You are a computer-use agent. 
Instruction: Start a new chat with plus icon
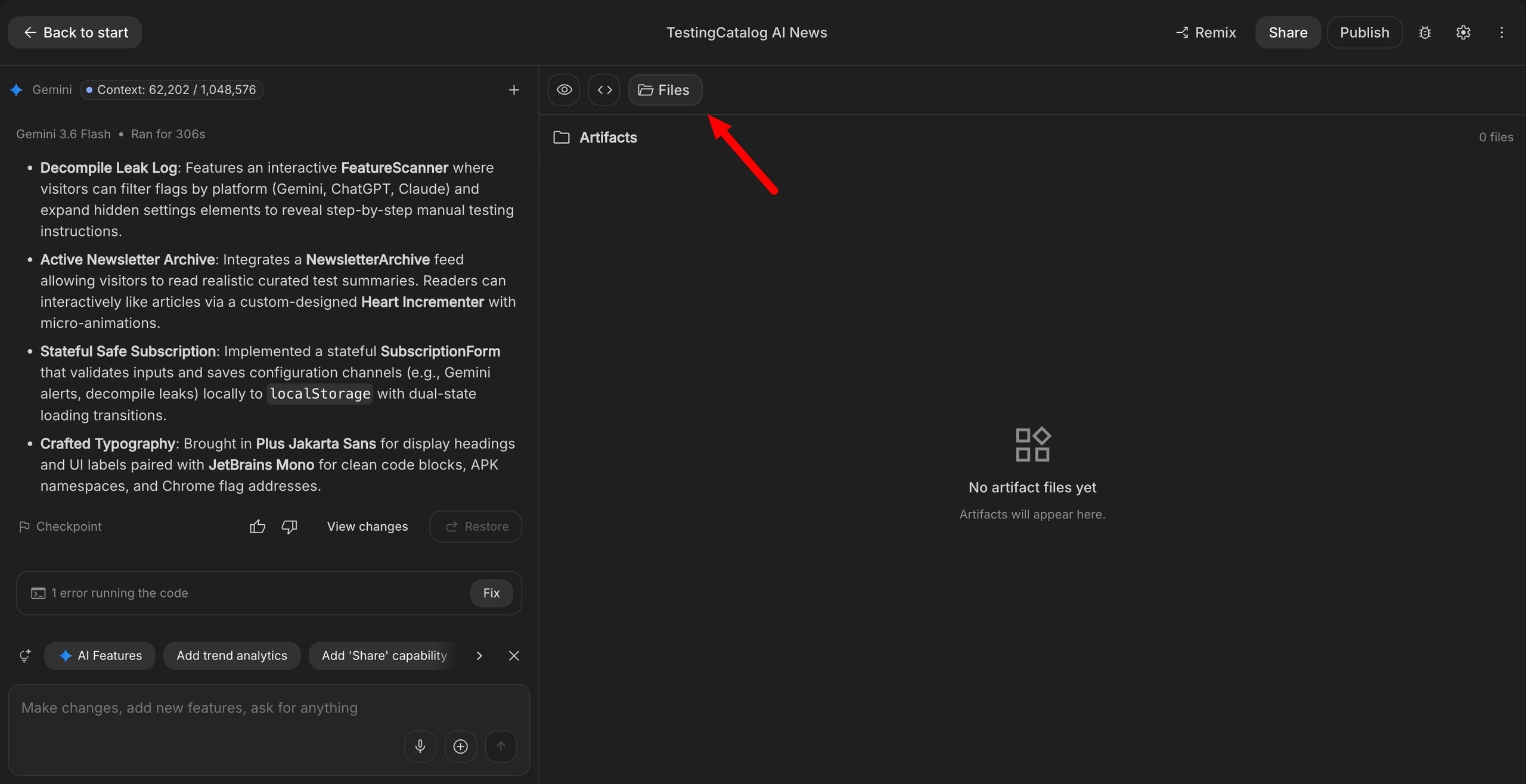tap(514, 90)
